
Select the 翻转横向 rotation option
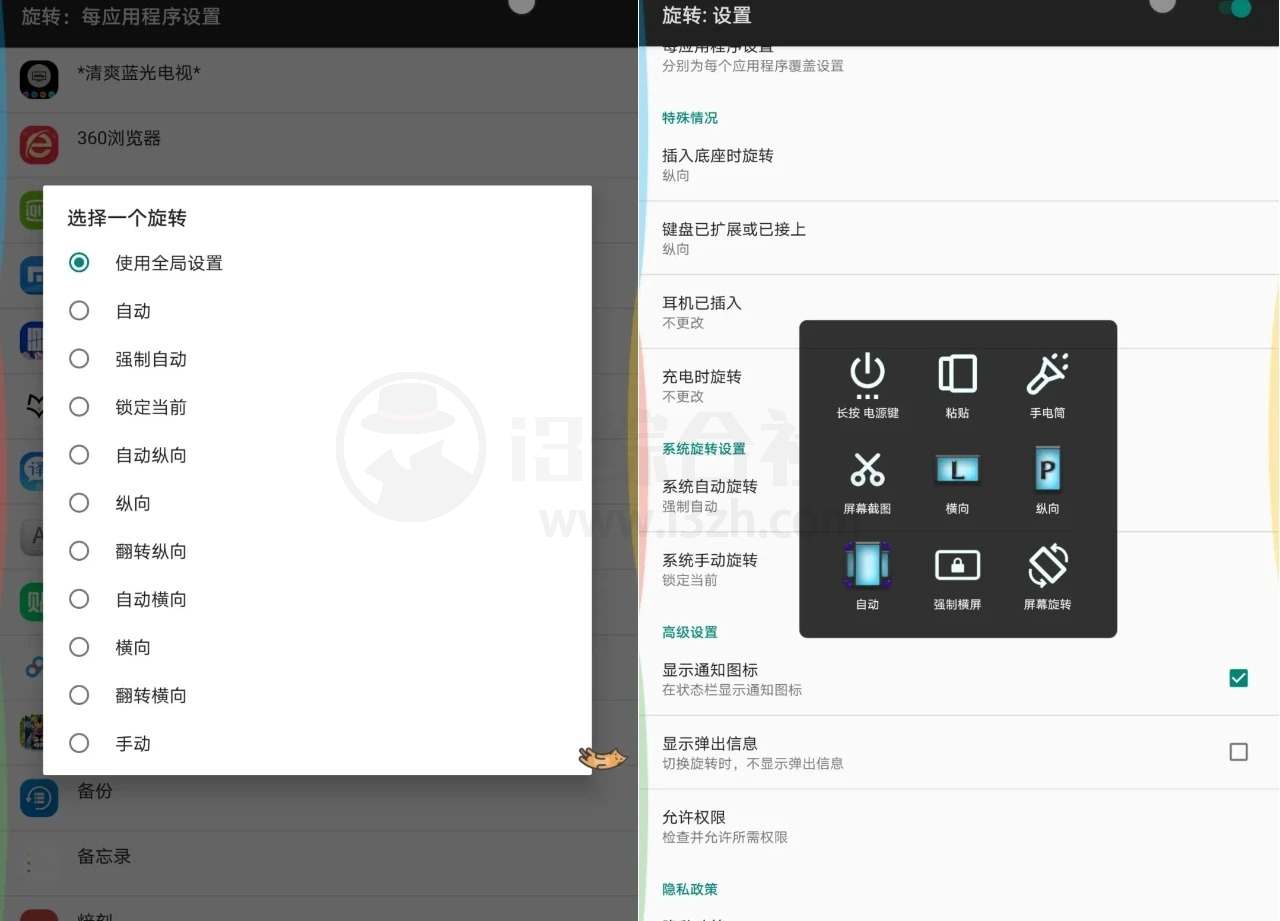tap(150, 695)
